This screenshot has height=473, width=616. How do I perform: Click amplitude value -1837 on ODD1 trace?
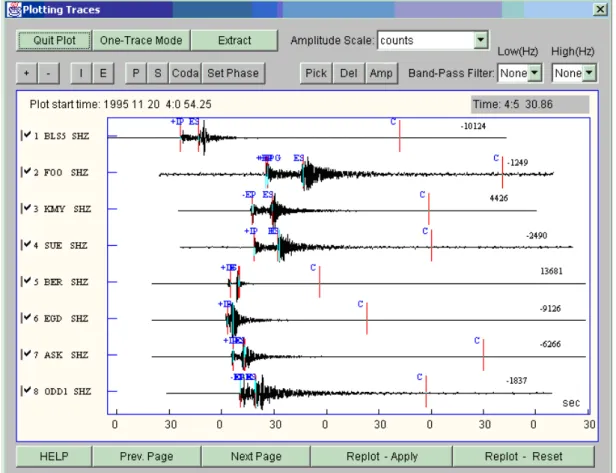pyautogui.click(x=517, y=381)
